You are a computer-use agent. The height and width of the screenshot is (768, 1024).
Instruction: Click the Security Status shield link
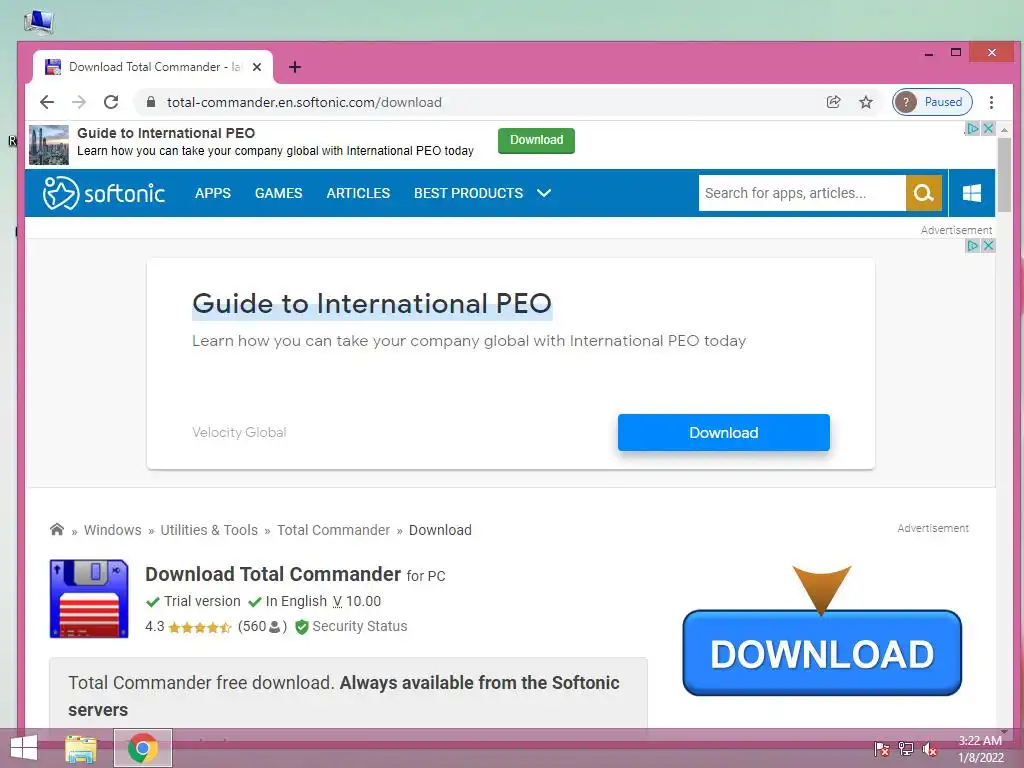351,626
